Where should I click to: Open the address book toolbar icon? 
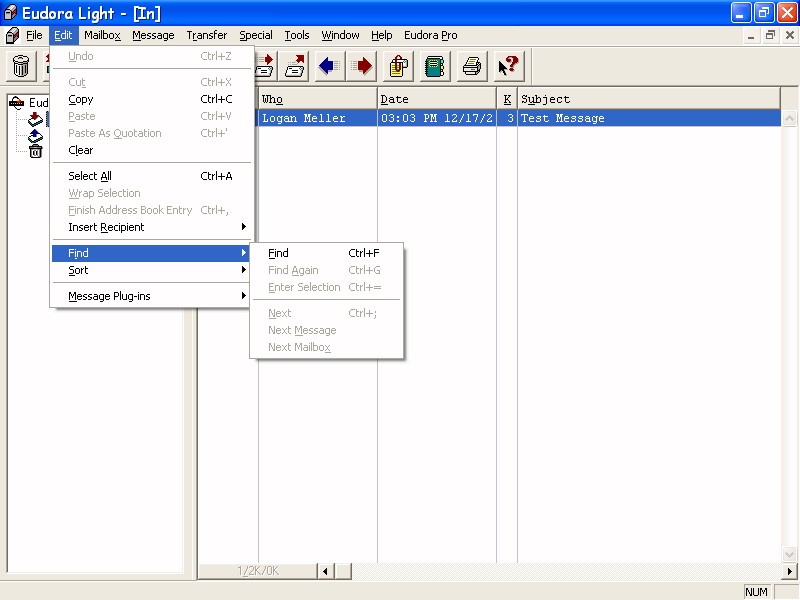[435, 66]
